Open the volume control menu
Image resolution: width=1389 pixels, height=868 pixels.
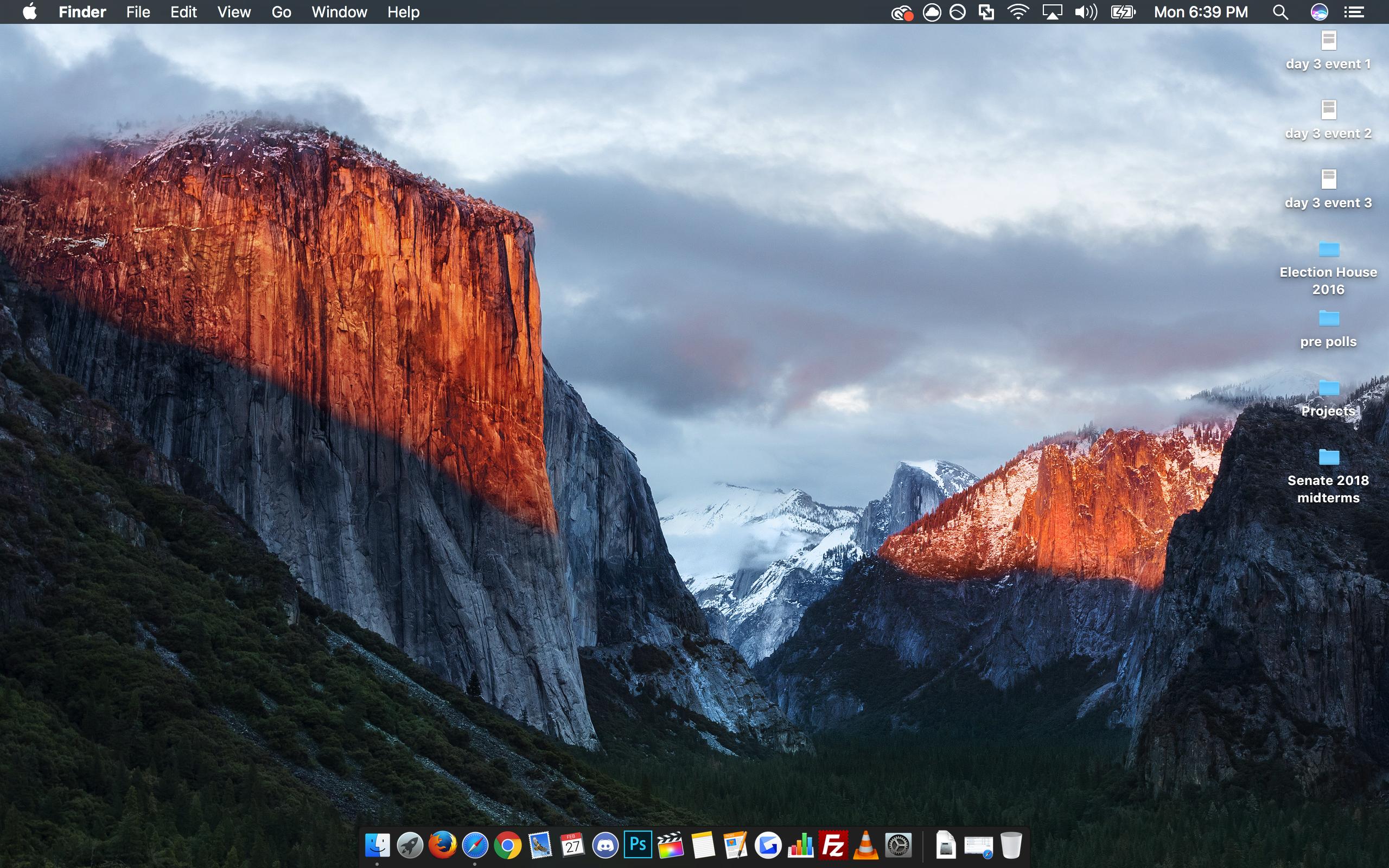[x=1085, y=12]
